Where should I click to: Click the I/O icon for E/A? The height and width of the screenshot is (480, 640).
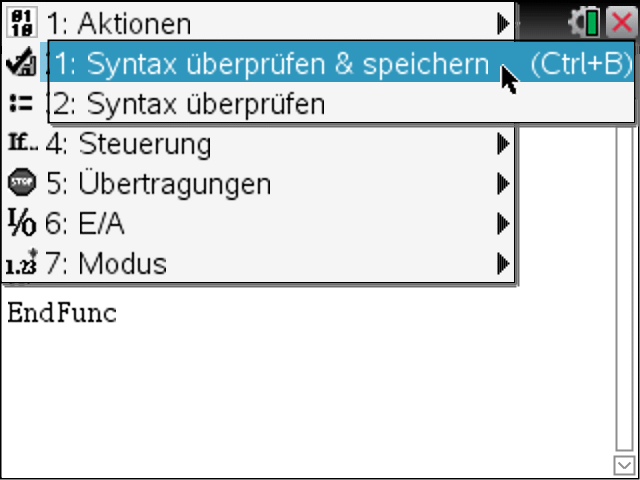[22, 223]
